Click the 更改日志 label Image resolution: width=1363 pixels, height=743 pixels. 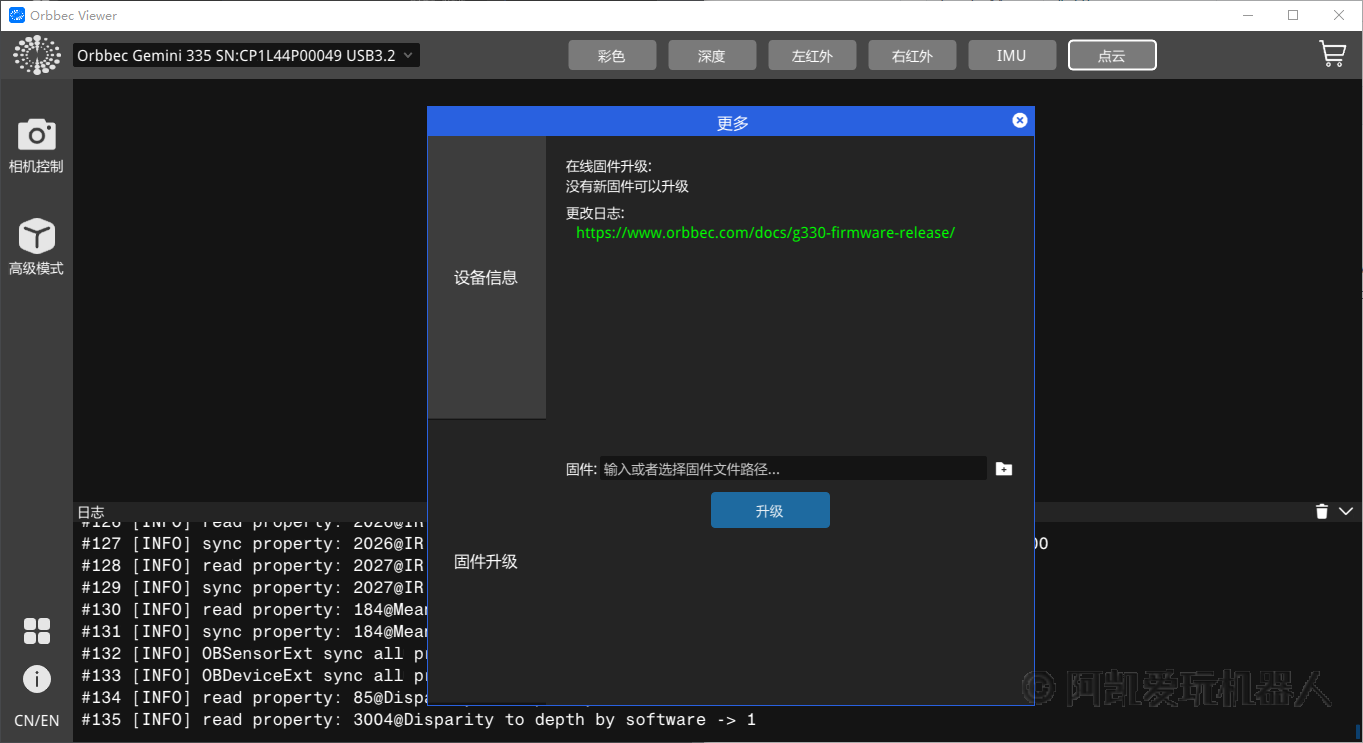click(x=595, y=214)
